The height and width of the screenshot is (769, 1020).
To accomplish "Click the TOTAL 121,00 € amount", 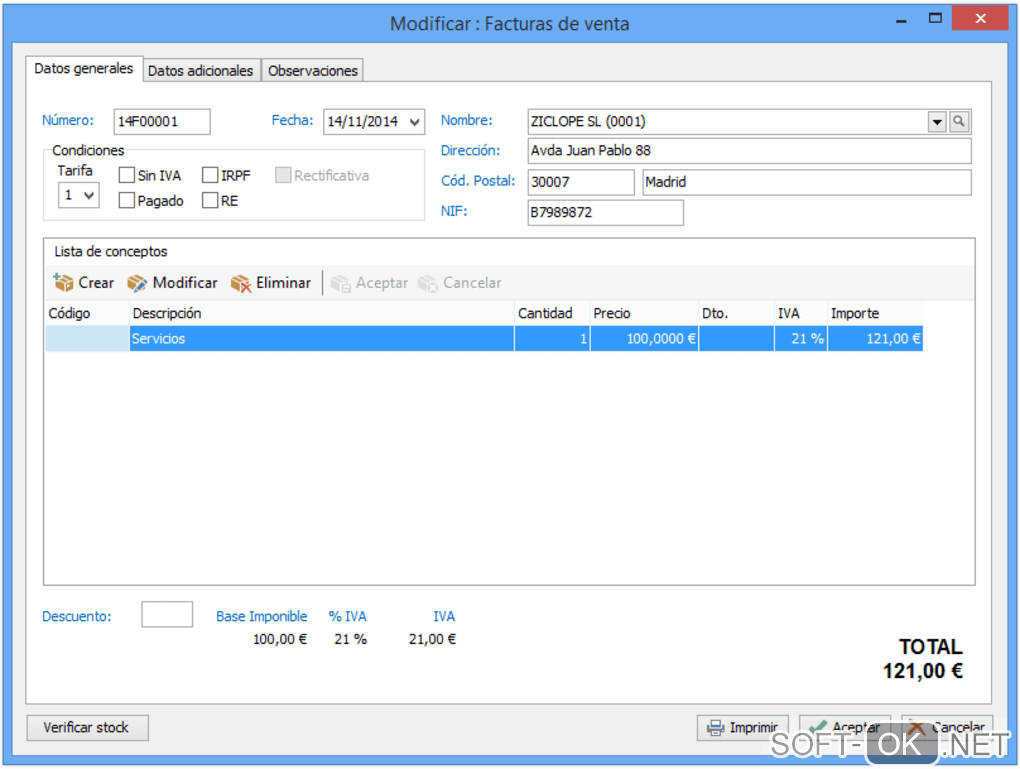I will pos(922,671).
